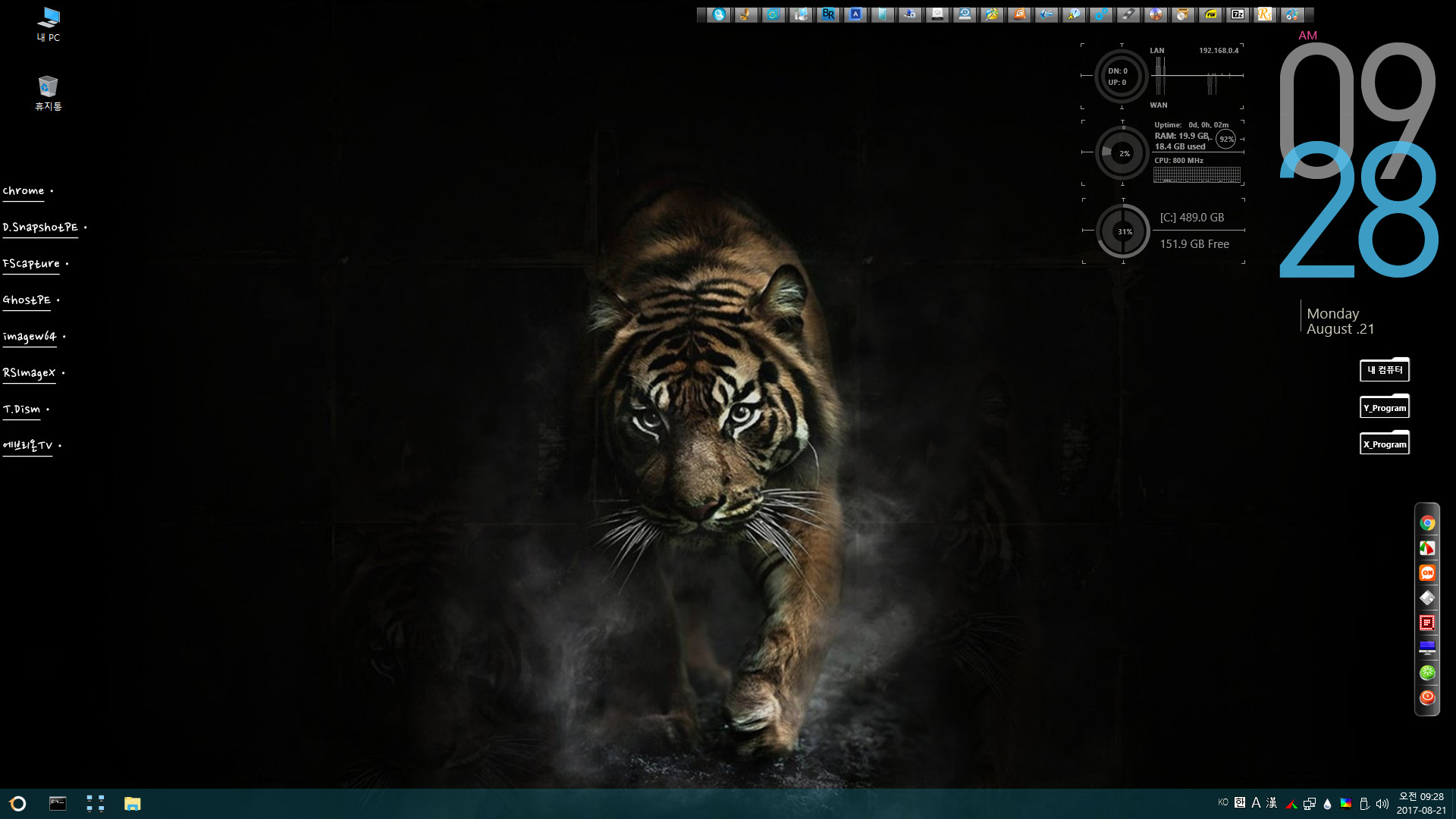Open the yellow PDF icon in top toolbar

point(1210,14)
